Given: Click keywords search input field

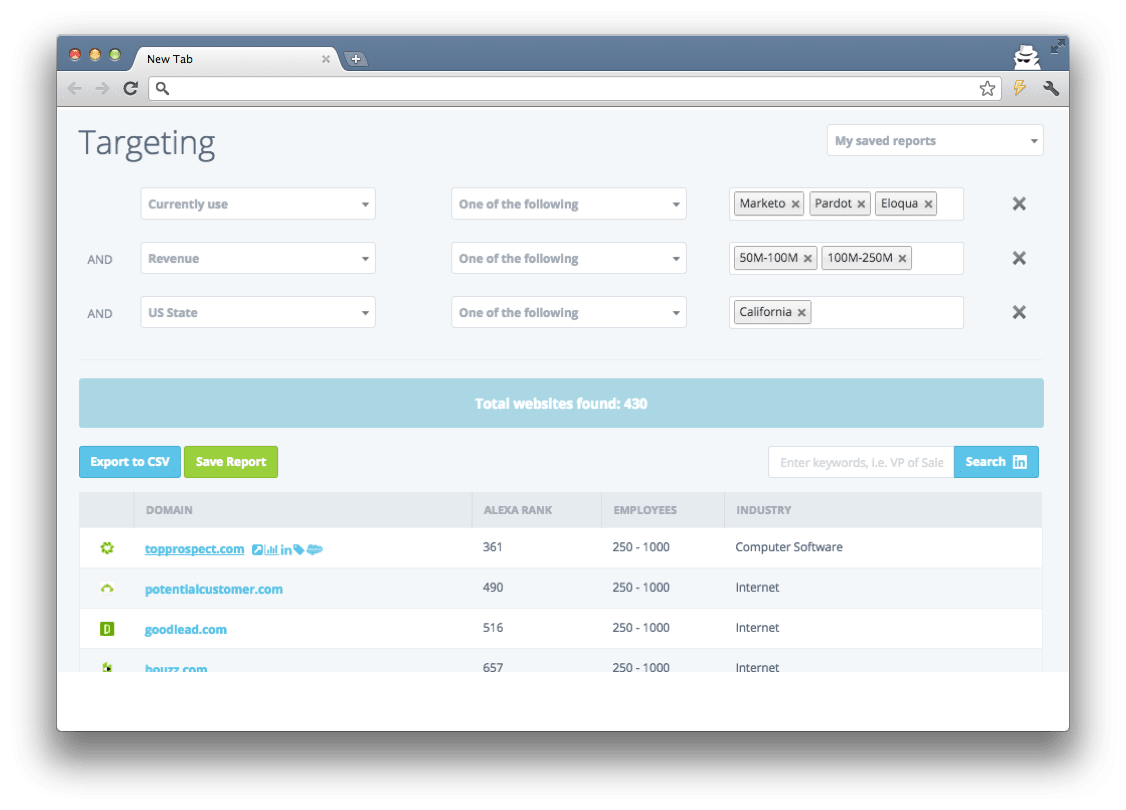Looking at the screenshot, I should pos(861,462).
